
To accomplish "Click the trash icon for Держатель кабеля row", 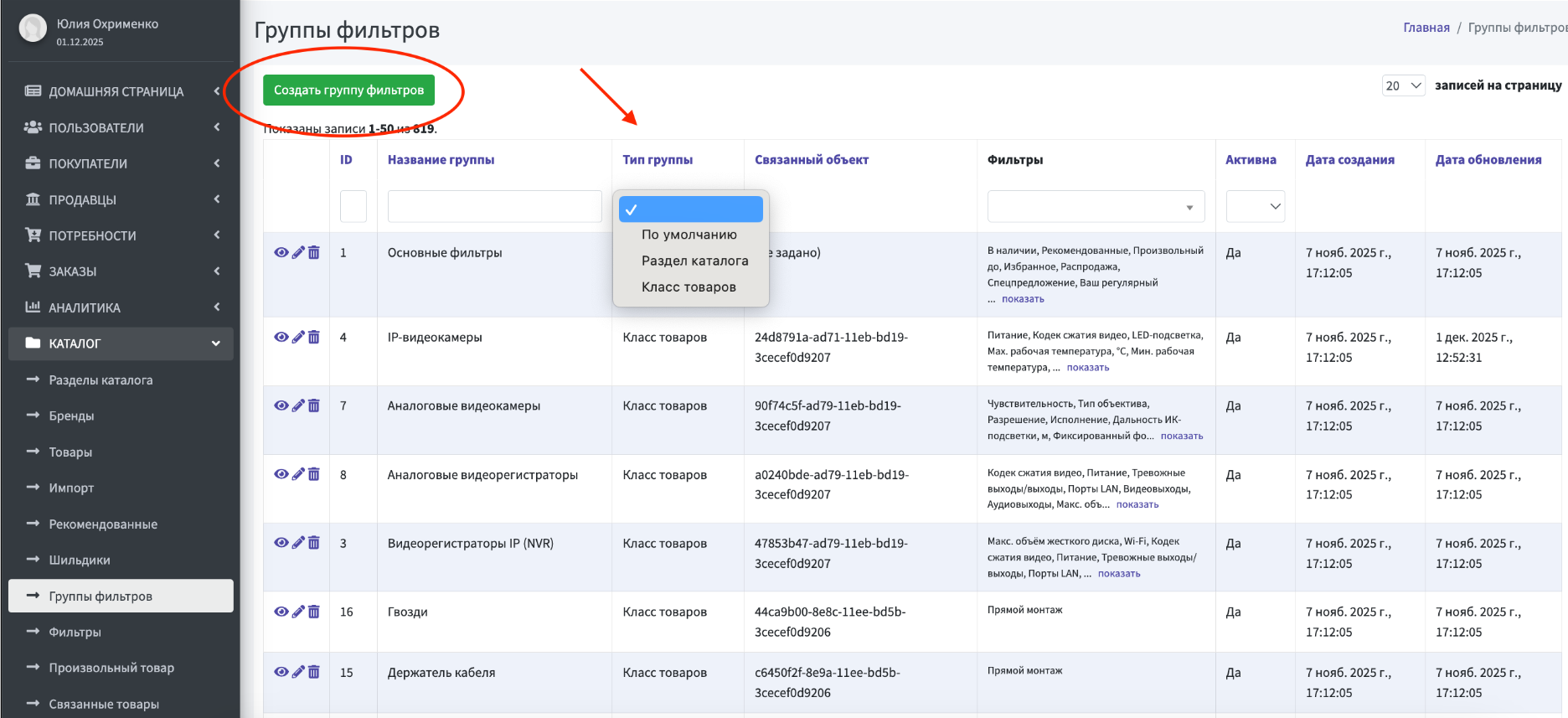I will (x=314, y=672).
